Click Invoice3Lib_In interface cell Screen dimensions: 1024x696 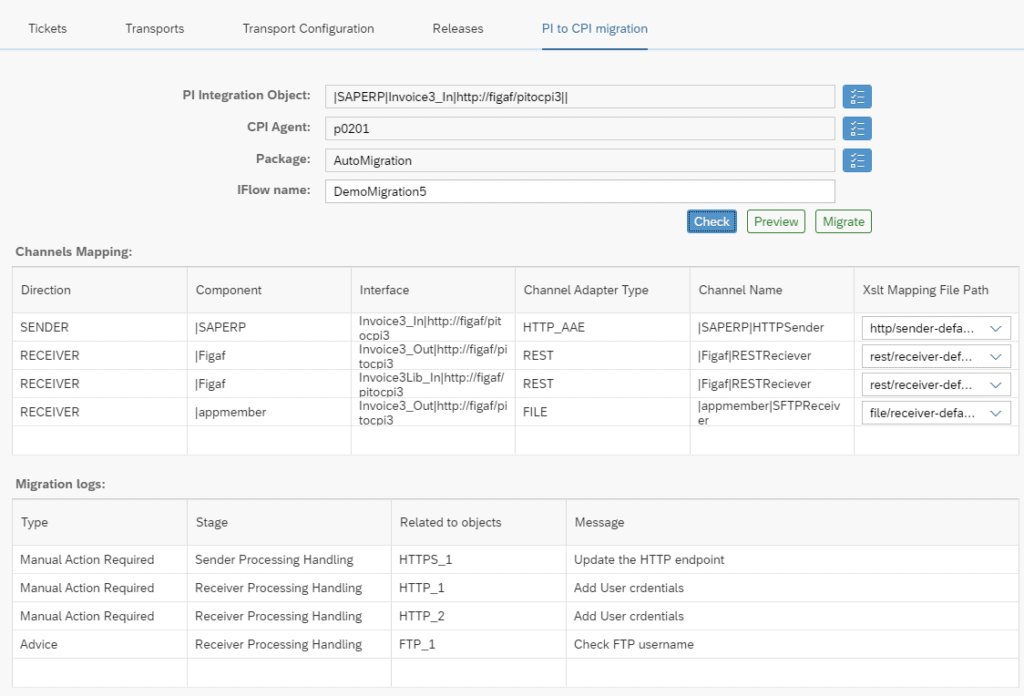pyautogui.click(x=432, y=385)
